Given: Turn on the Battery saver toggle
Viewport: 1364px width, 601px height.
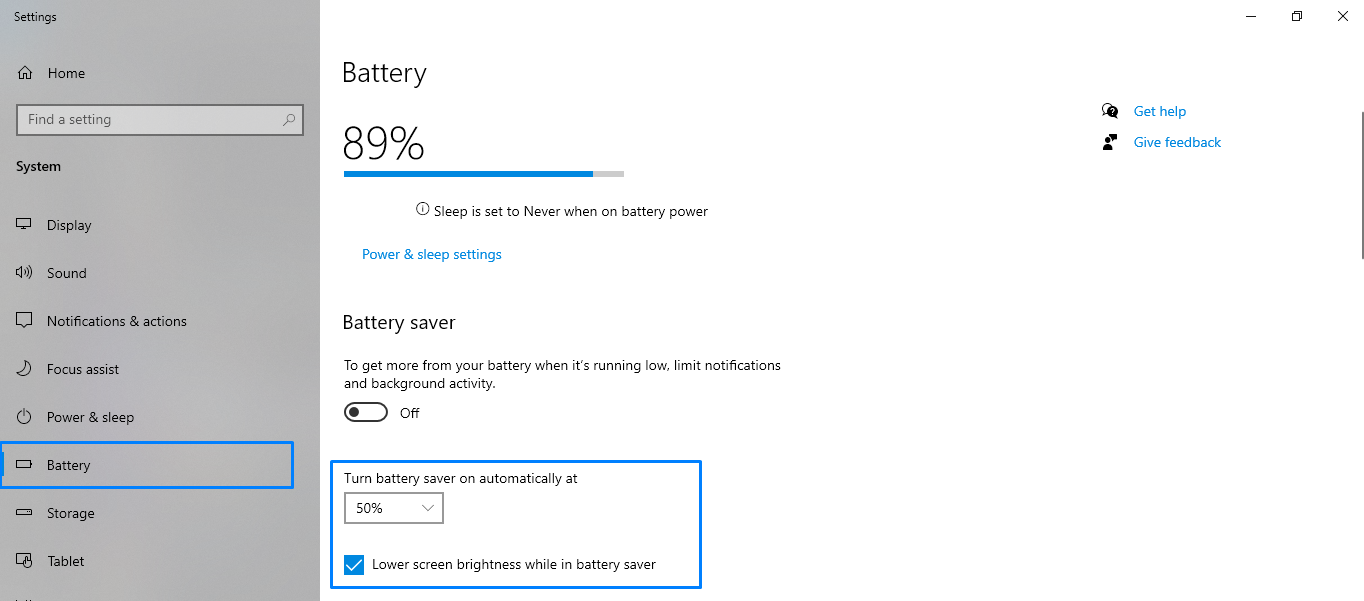Looking at the screenshot, I should click(366, 413).
